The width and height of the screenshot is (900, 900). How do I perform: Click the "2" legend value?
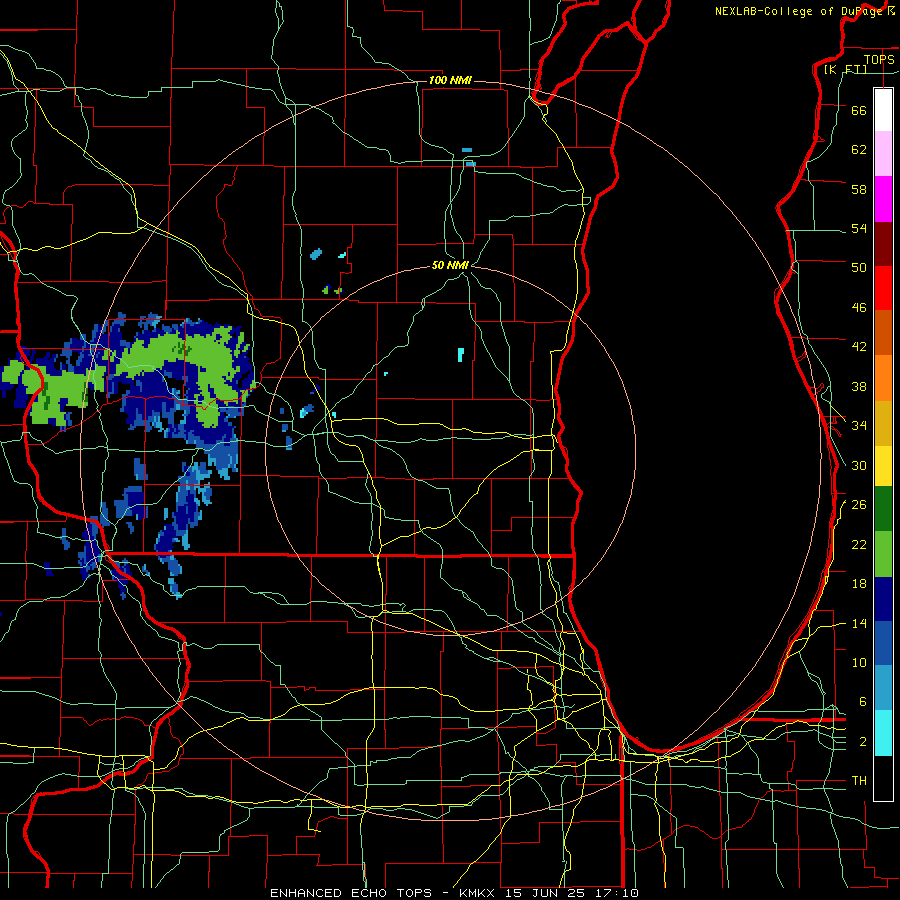click(862, 742)
